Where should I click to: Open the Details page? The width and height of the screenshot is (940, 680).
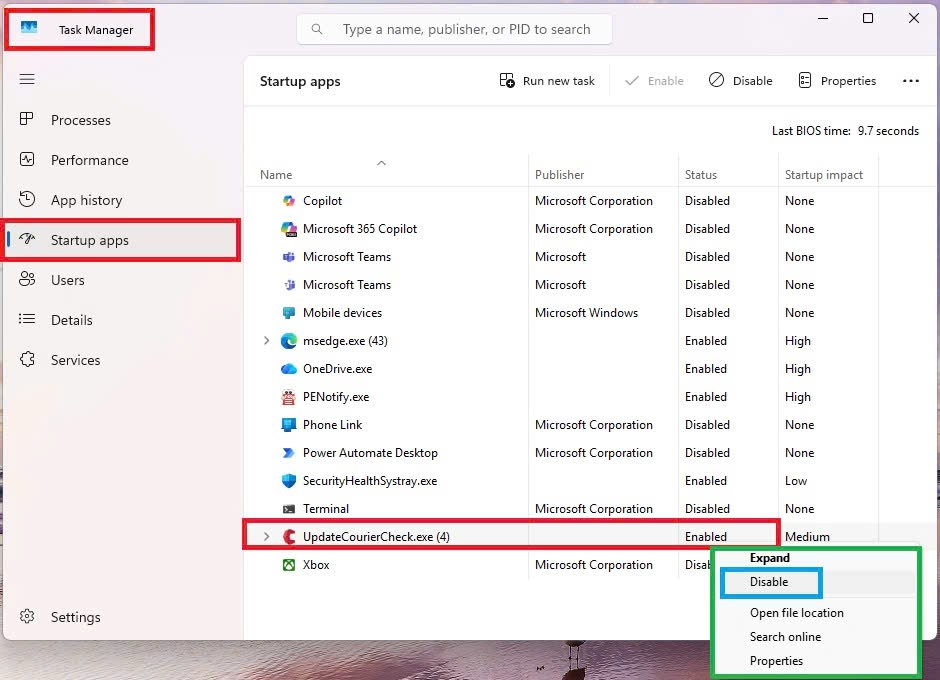pos(71,320)
